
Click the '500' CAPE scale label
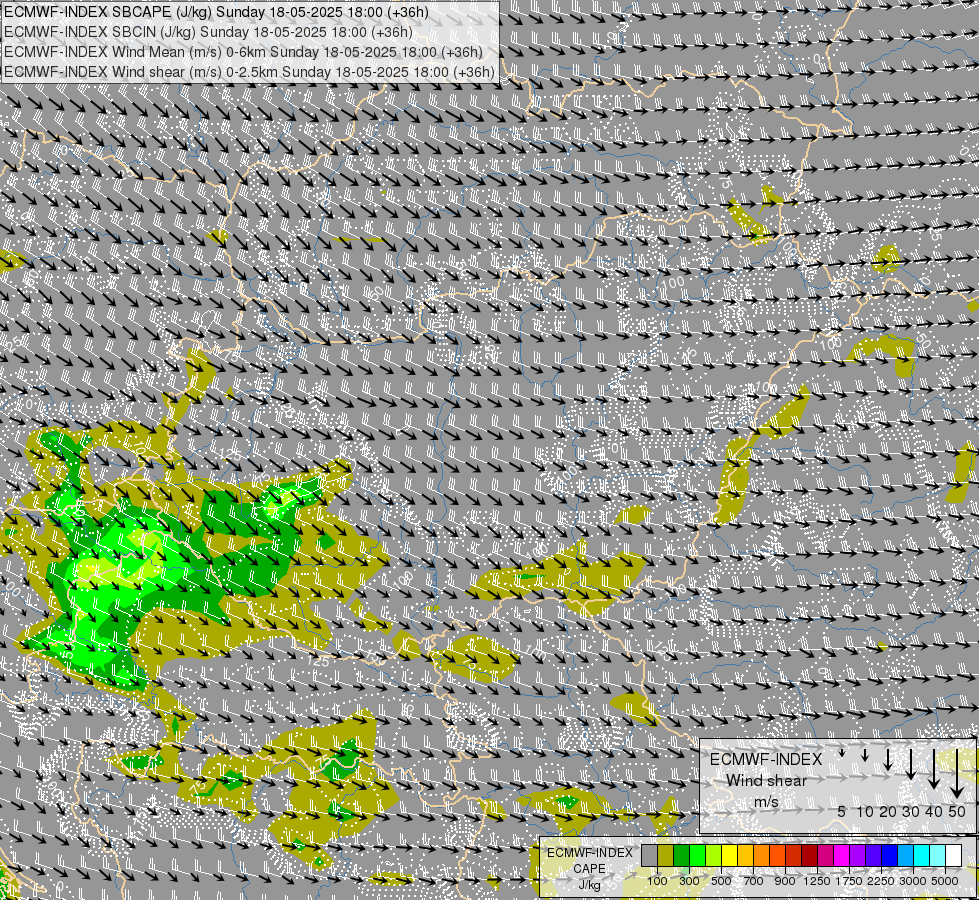pos(721,881)
